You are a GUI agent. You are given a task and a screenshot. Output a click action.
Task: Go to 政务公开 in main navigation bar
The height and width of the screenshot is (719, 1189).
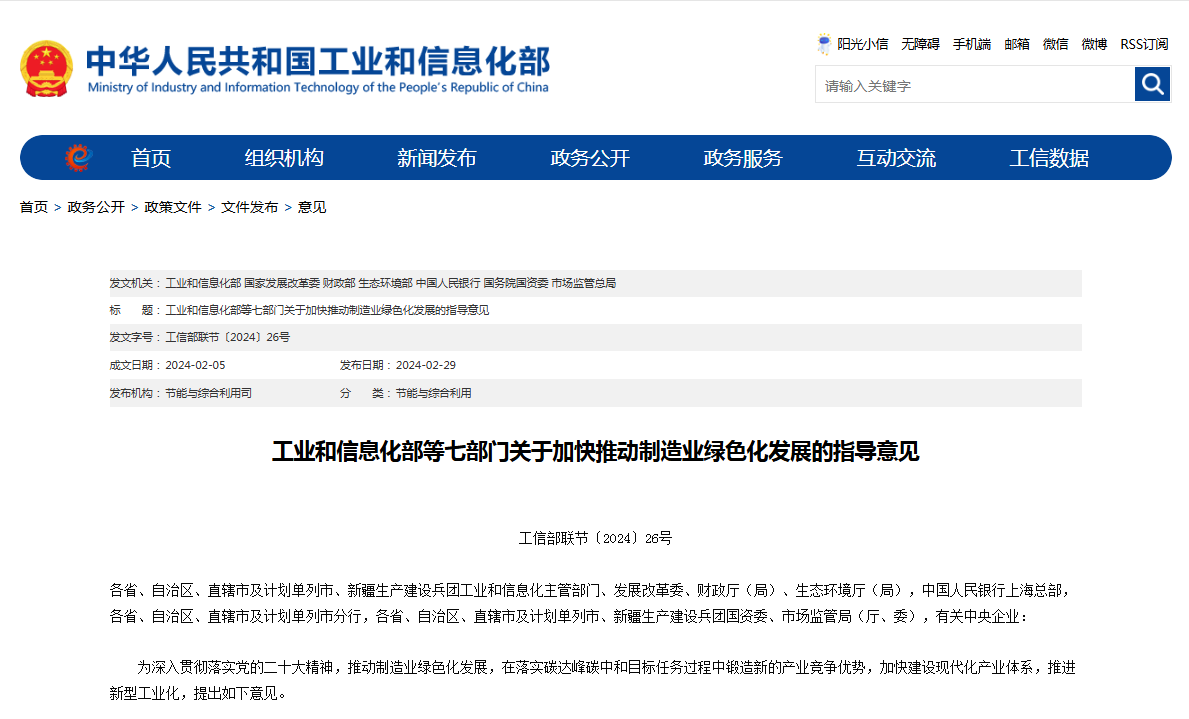point(590,158)
